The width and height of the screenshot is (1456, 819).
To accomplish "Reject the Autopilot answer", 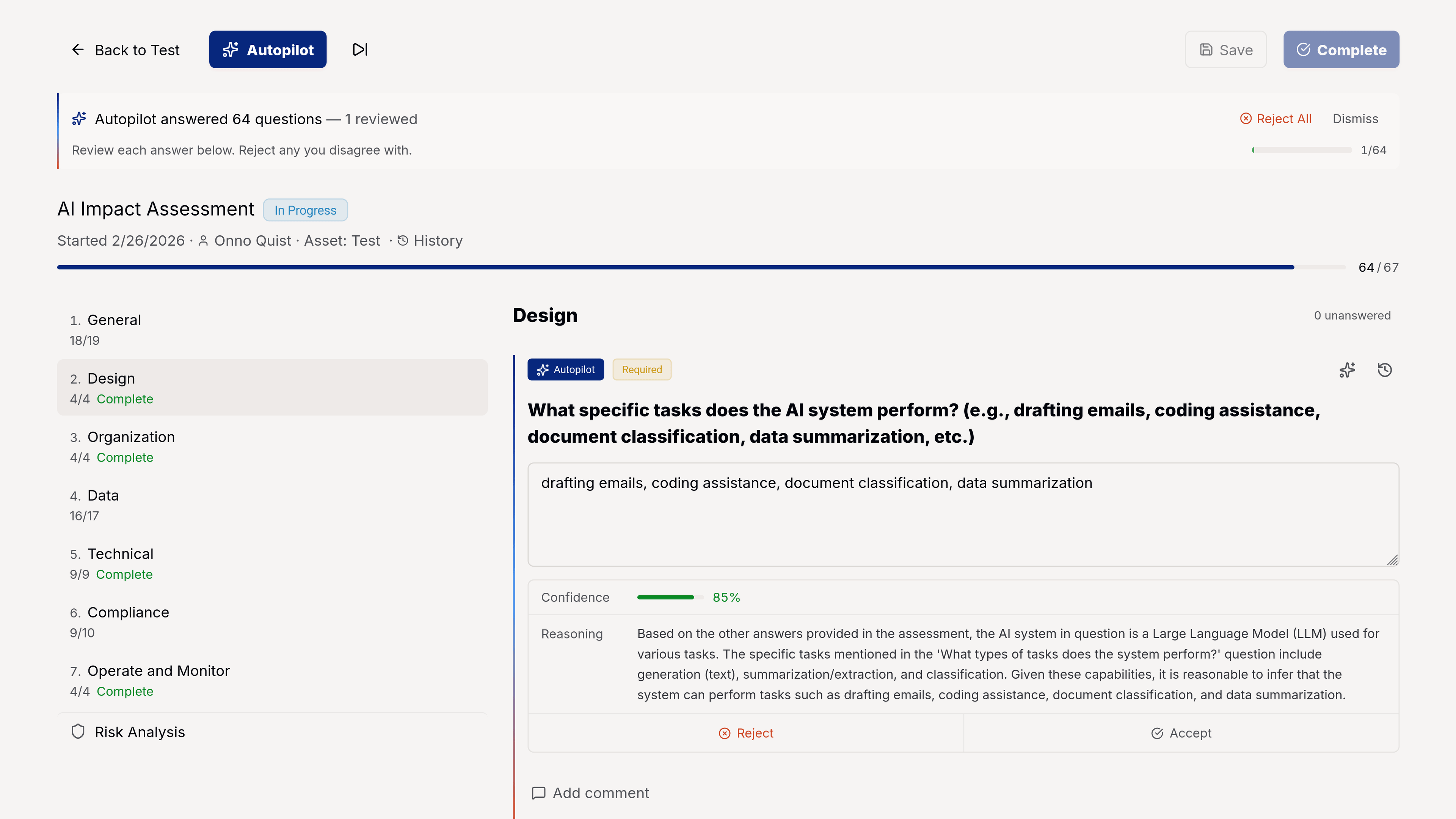I will pos(745,733).
